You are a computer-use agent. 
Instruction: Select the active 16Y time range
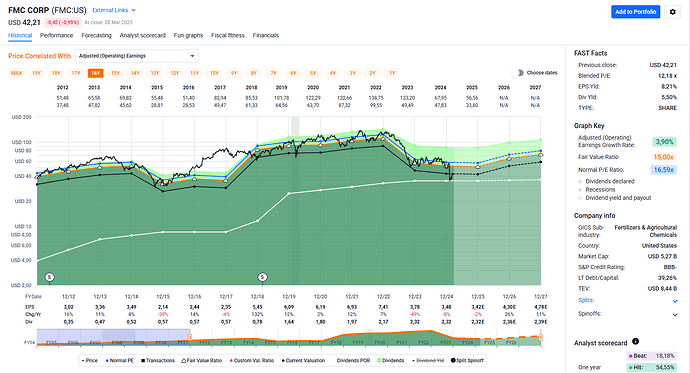pyautogui.click(x=95, y=73)
